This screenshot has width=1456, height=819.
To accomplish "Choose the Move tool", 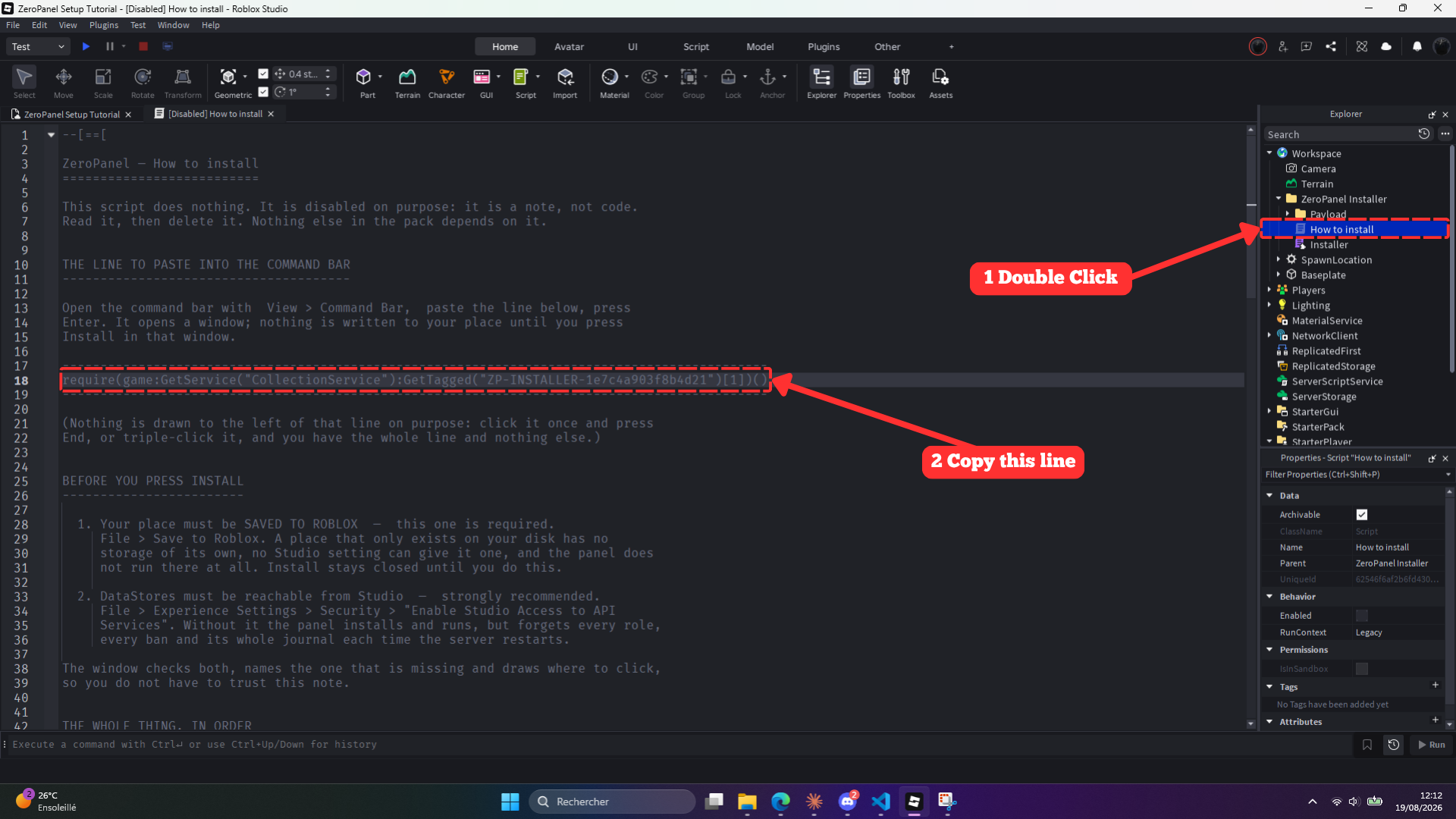I will click(x=64, y=82).
